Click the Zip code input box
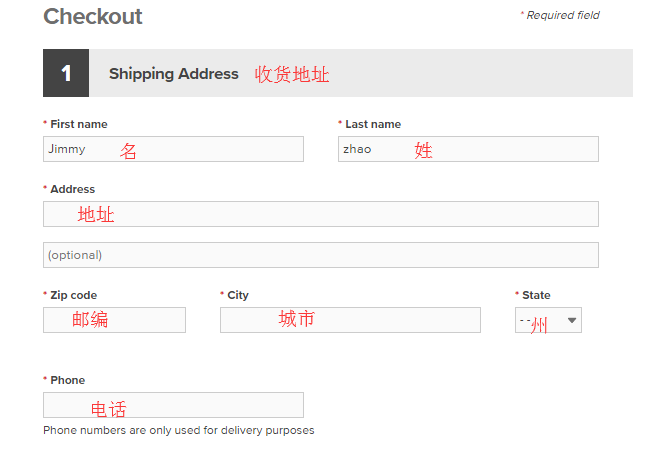 pyautogui.click(x=114, y=320)
